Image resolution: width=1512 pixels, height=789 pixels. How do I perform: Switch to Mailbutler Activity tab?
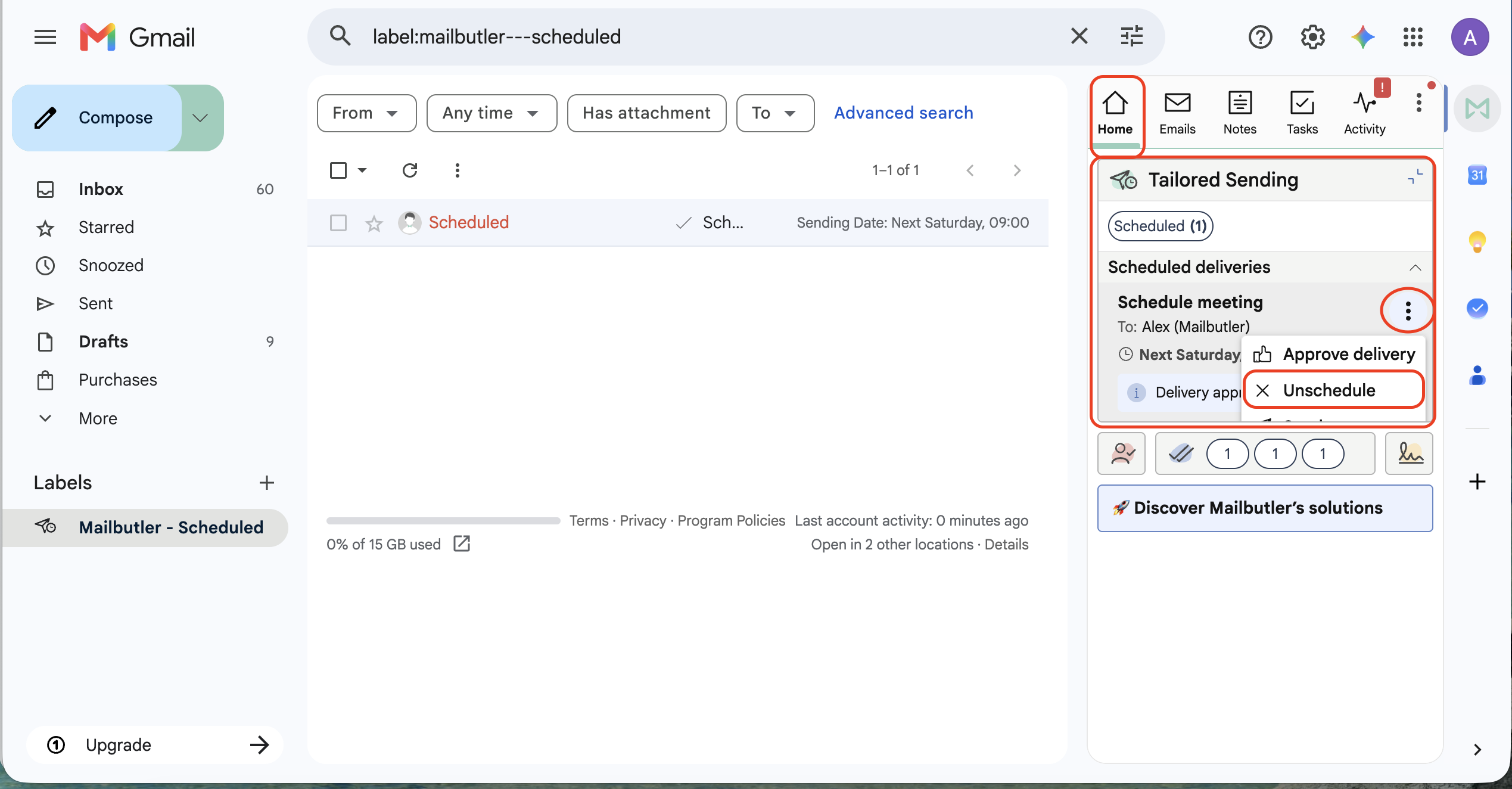pos(1364,113)
